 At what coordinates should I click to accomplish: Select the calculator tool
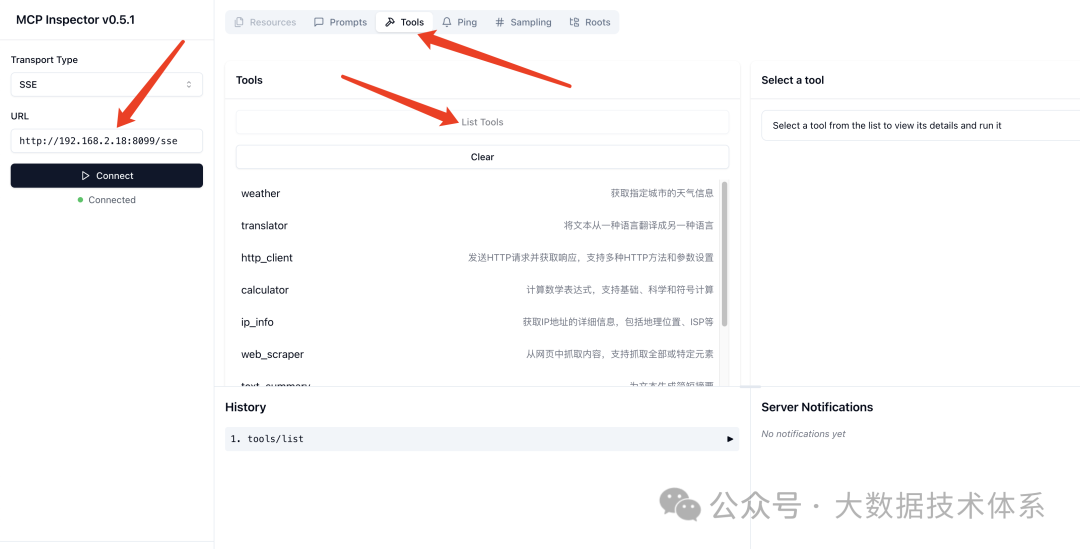(x=477, y=290)
